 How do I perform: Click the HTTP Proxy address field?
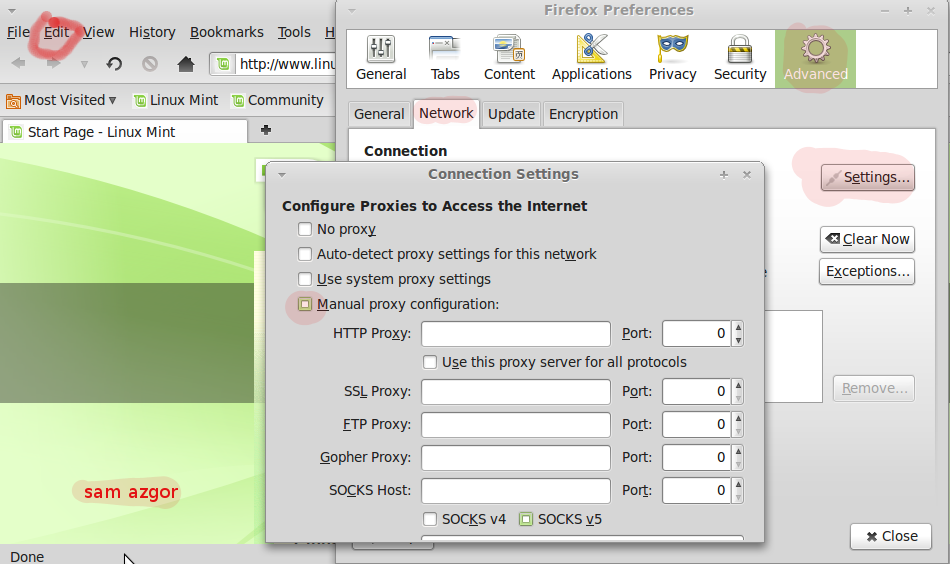point(516,334)
